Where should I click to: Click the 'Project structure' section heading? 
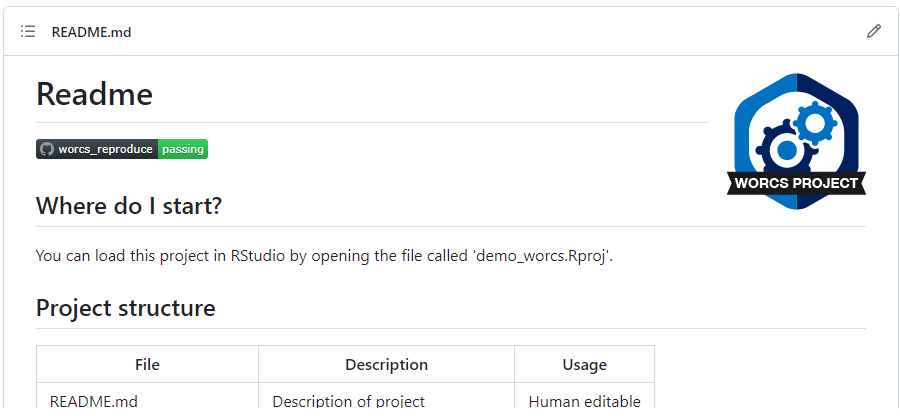125,308
